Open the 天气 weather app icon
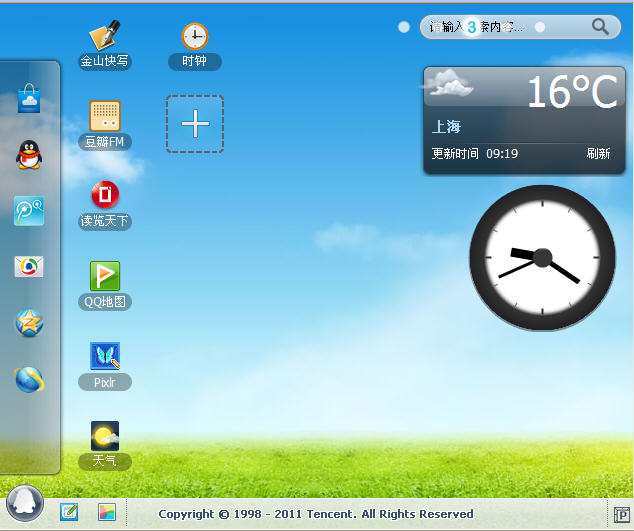 click(x=105, y=437)
